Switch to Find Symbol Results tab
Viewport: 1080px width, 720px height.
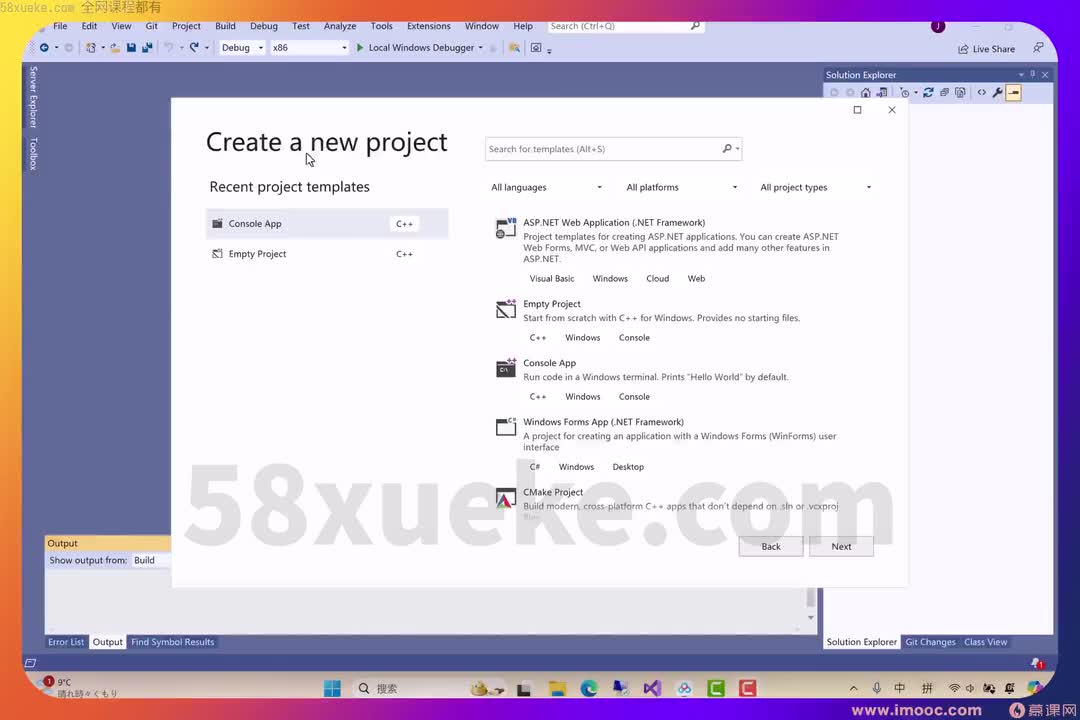[x=173, y=641]
